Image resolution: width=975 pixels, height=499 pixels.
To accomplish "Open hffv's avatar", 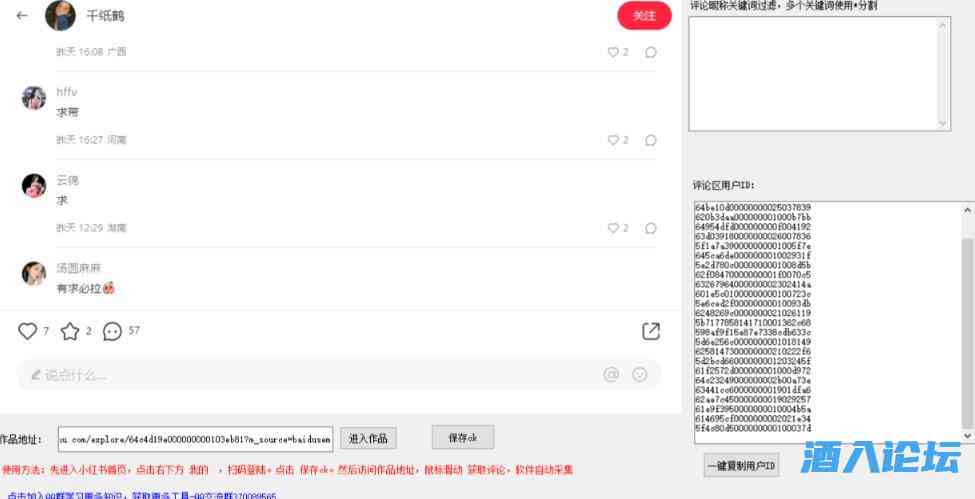I will pyautogui.click(x=34, y=98).
